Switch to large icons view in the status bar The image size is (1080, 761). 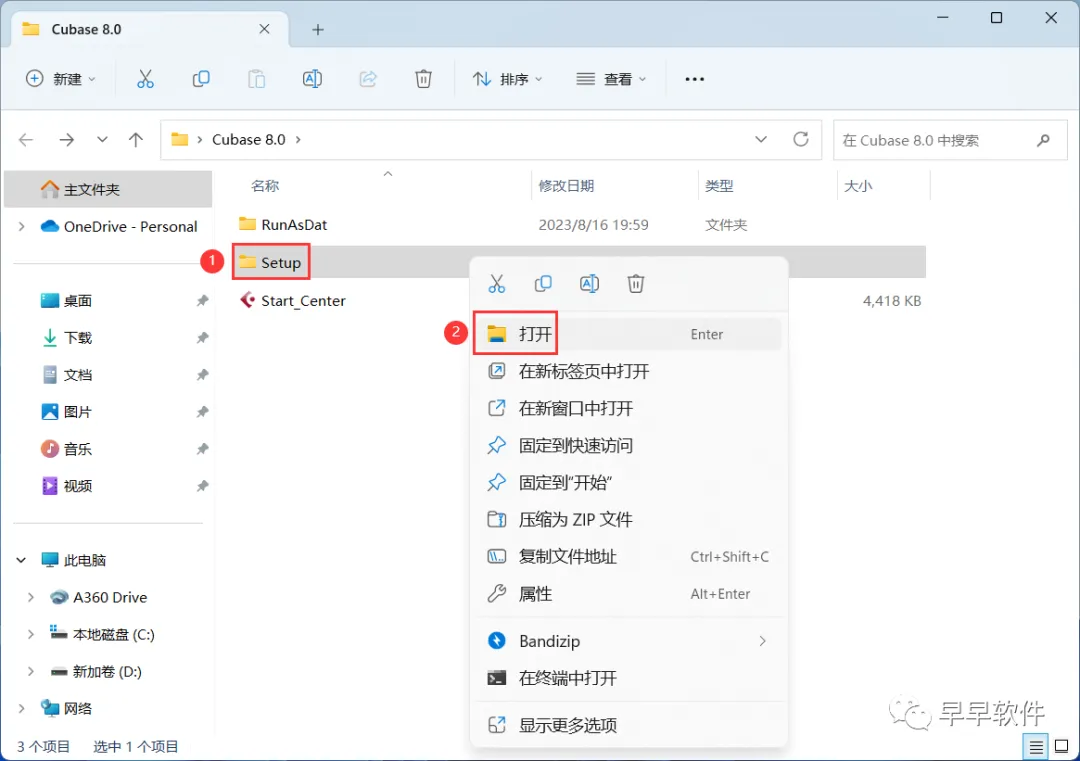1061,747
